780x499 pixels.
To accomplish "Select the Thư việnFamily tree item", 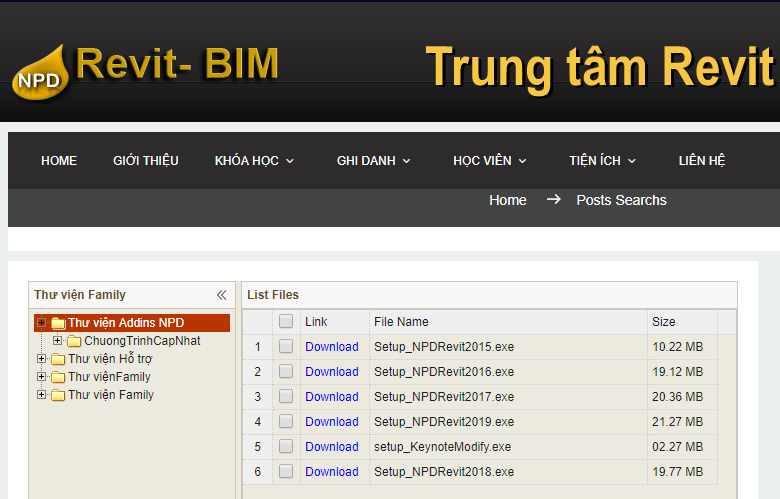I will coord(109,377).
